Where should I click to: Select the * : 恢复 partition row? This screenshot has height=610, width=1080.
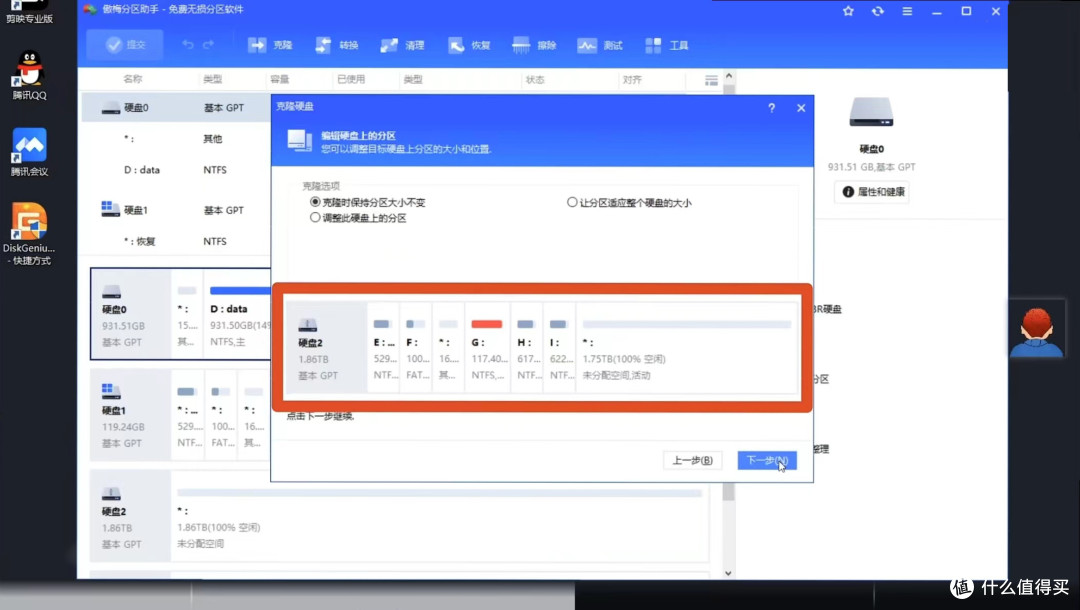pos(176,241)
